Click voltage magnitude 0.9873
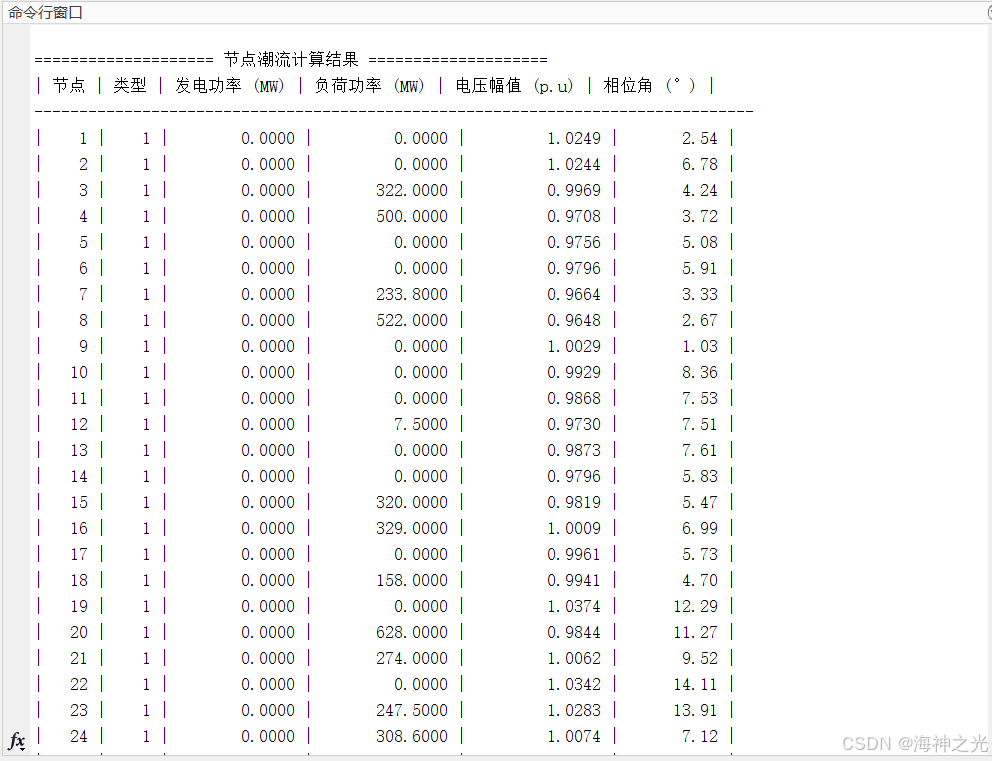992x761 pixels. click(x=574, y=450)
